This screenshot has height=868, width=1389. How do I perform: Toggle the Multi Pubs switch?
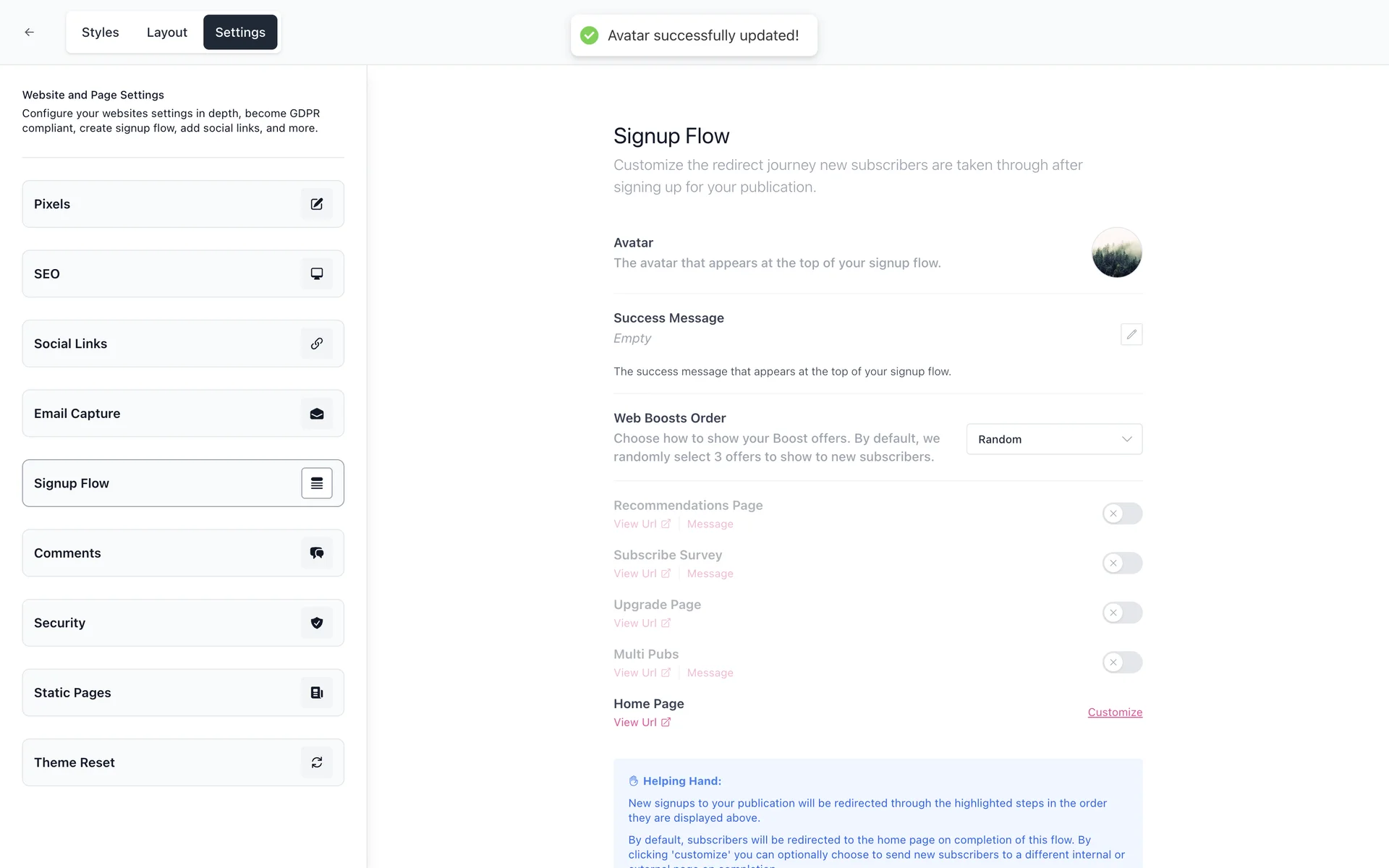tap(1122, 662)
